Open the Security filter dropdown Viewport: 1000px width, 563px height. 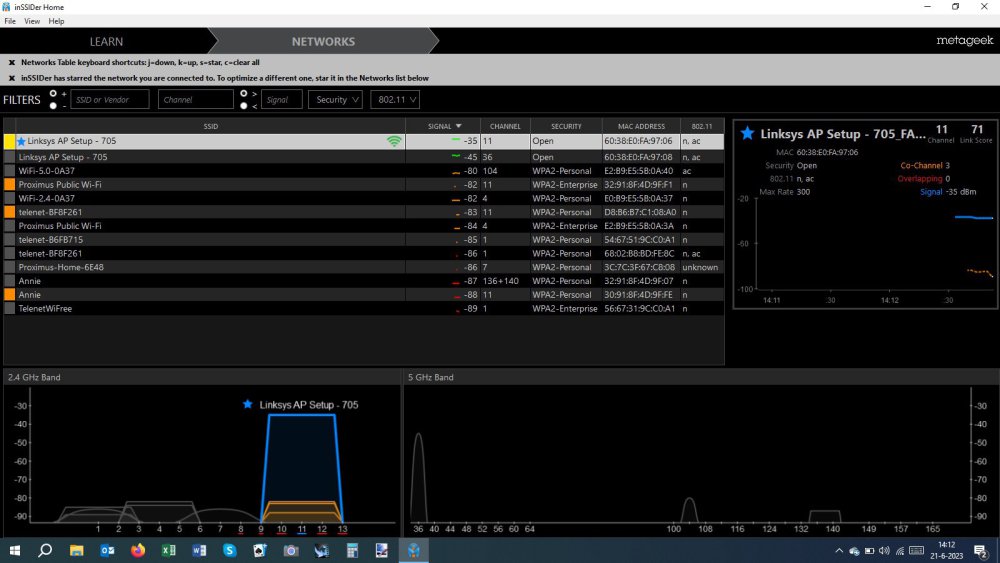click(x=336, y=100)
